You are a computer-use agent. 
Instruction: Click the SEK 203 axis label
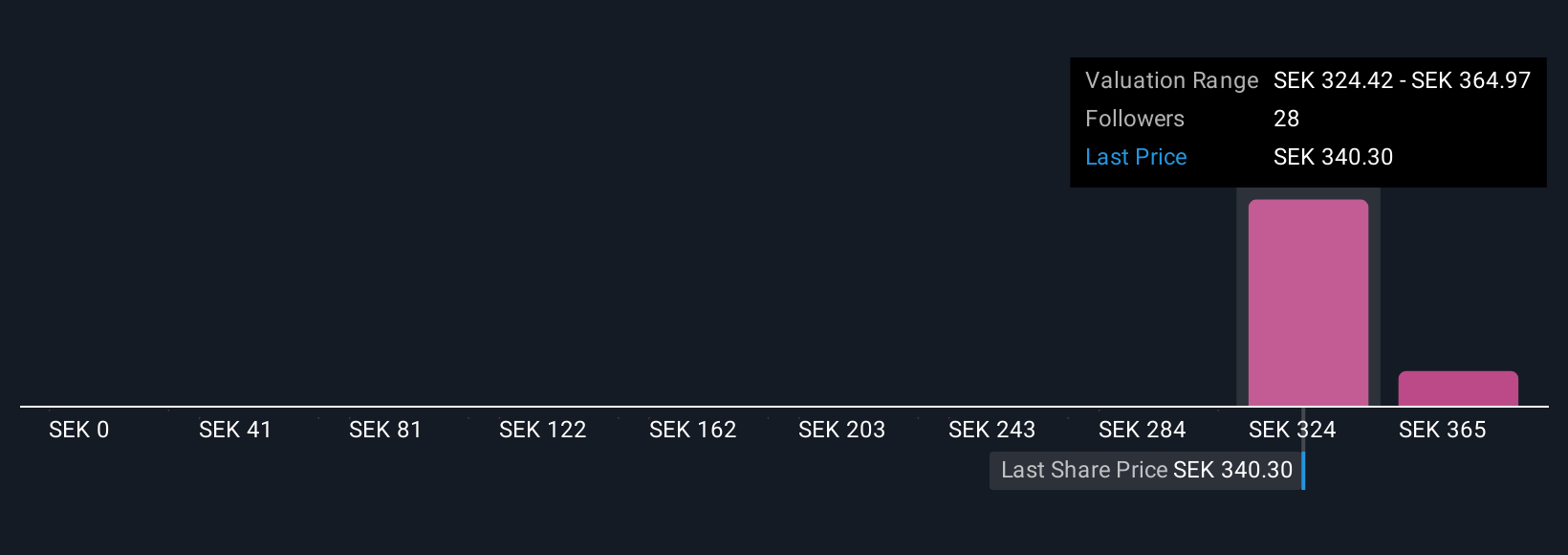841,430
